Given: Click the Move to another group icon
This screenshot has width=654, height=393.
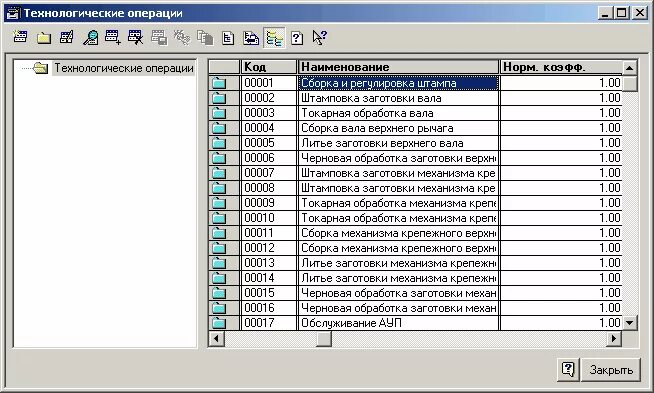Looking at the screenshot, I should pyautogui.click(x=251, y=38).
